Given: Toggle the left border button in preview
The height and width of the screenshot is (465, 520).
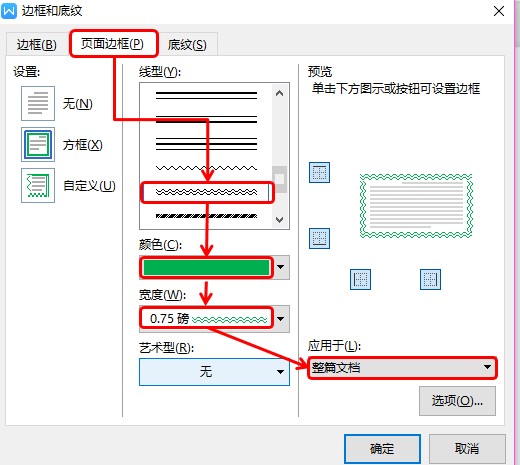Looking at the screenshot, I should tap(360, 279).
